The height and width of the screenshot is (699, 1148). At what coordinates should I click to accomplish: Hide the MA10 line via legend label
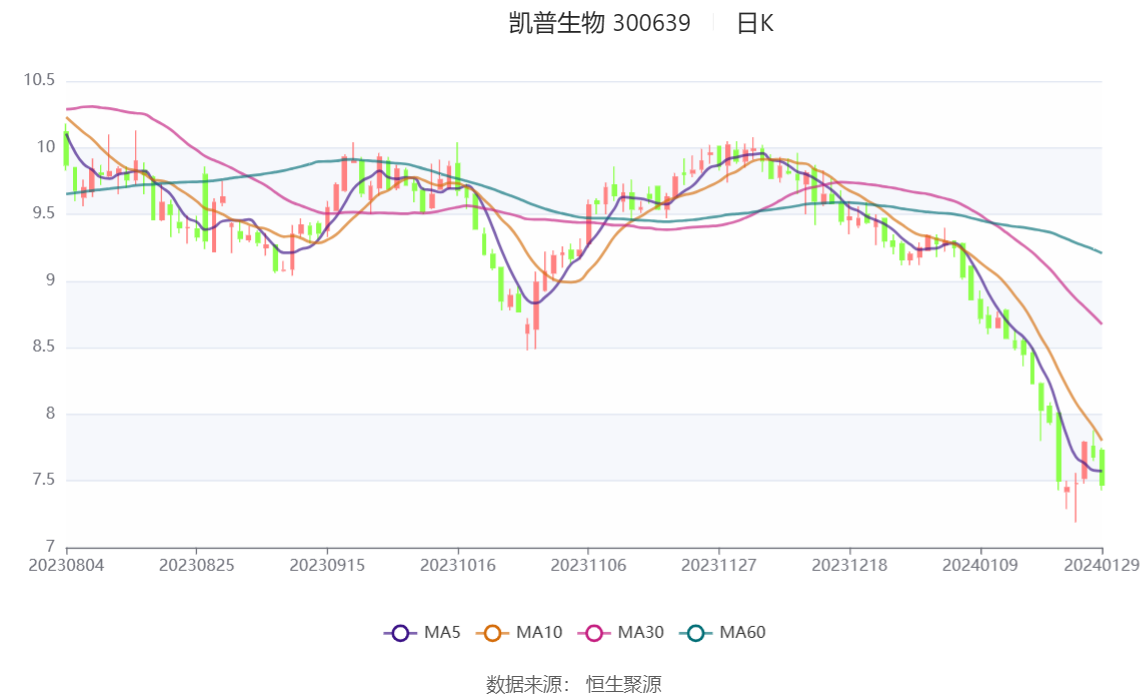(x=539, y=632)
